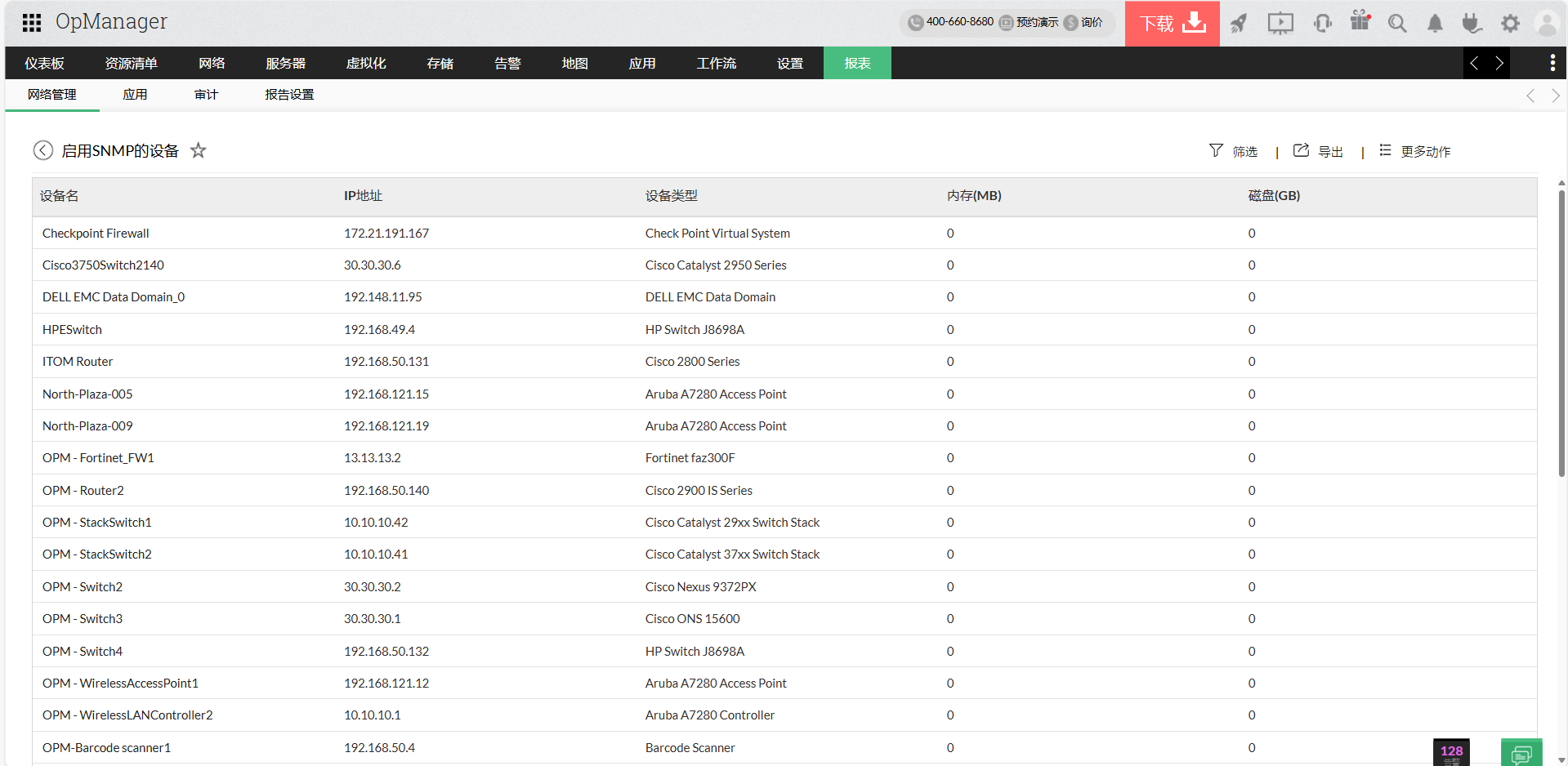Open the vertical three-dot menu
The width and height of the screenshot is (1568, 766).
pyautogui.click(x=1552, y=63)
